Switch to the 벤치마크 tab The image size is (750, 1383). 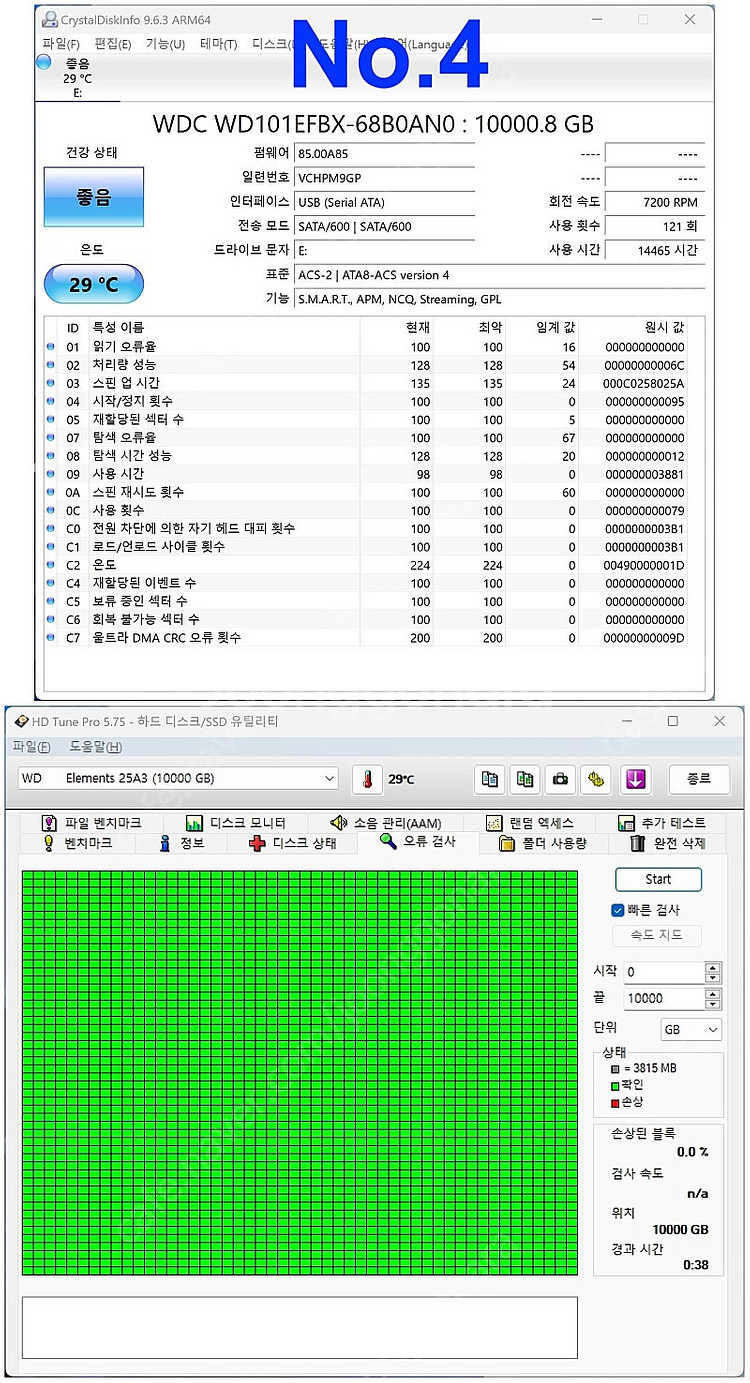tap(78, 843)
